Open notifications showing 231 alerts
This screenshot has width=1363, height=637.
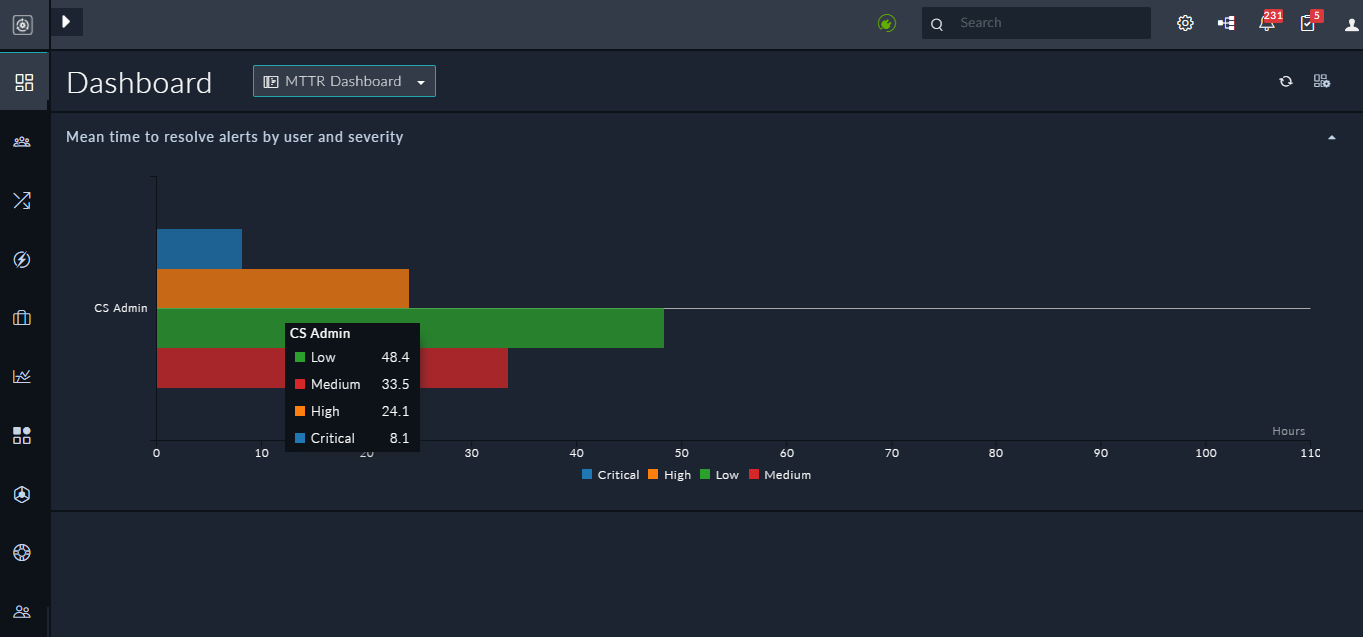1265,22
